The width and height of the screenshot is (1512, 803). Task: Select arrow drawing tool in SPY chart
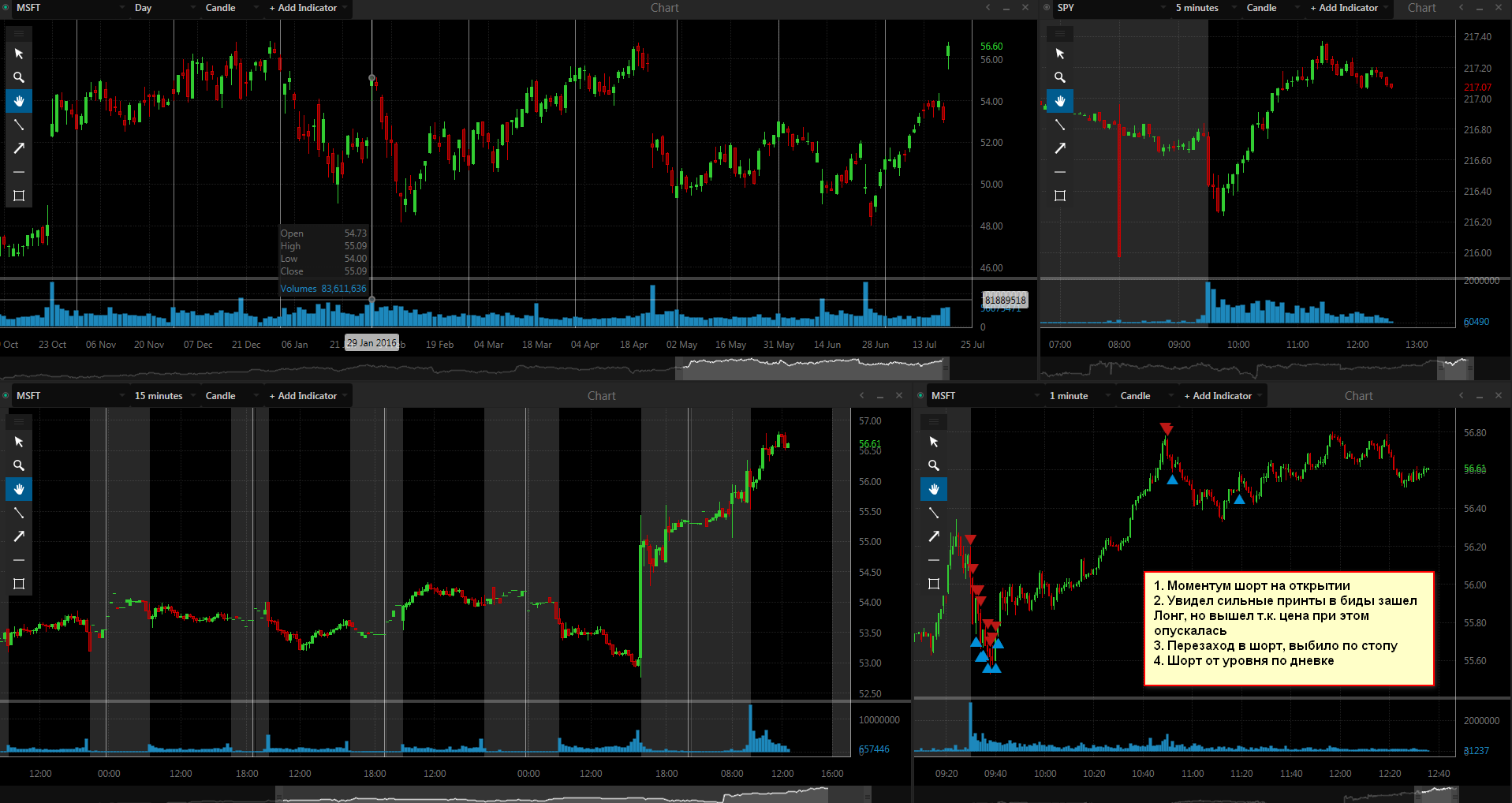1060,148
